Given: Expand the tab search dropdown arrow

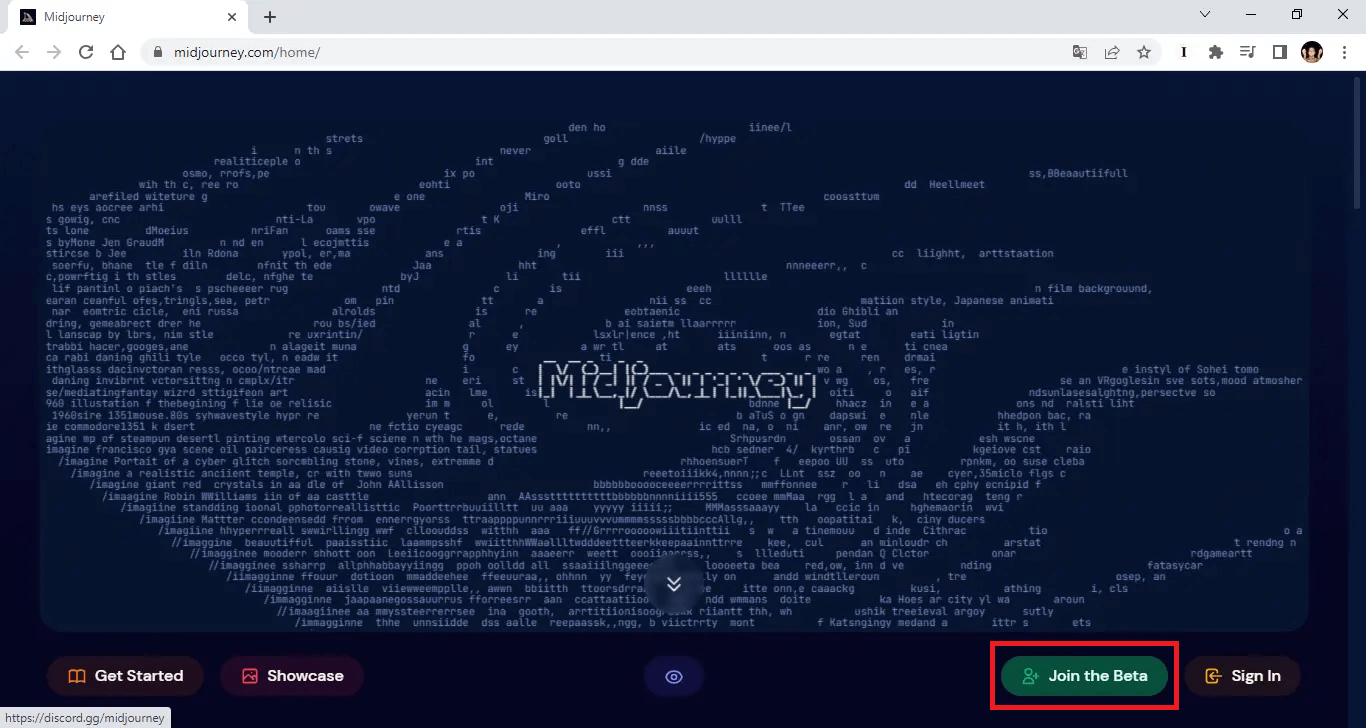Looking at the screenshot, I should tap(1206, 14).
